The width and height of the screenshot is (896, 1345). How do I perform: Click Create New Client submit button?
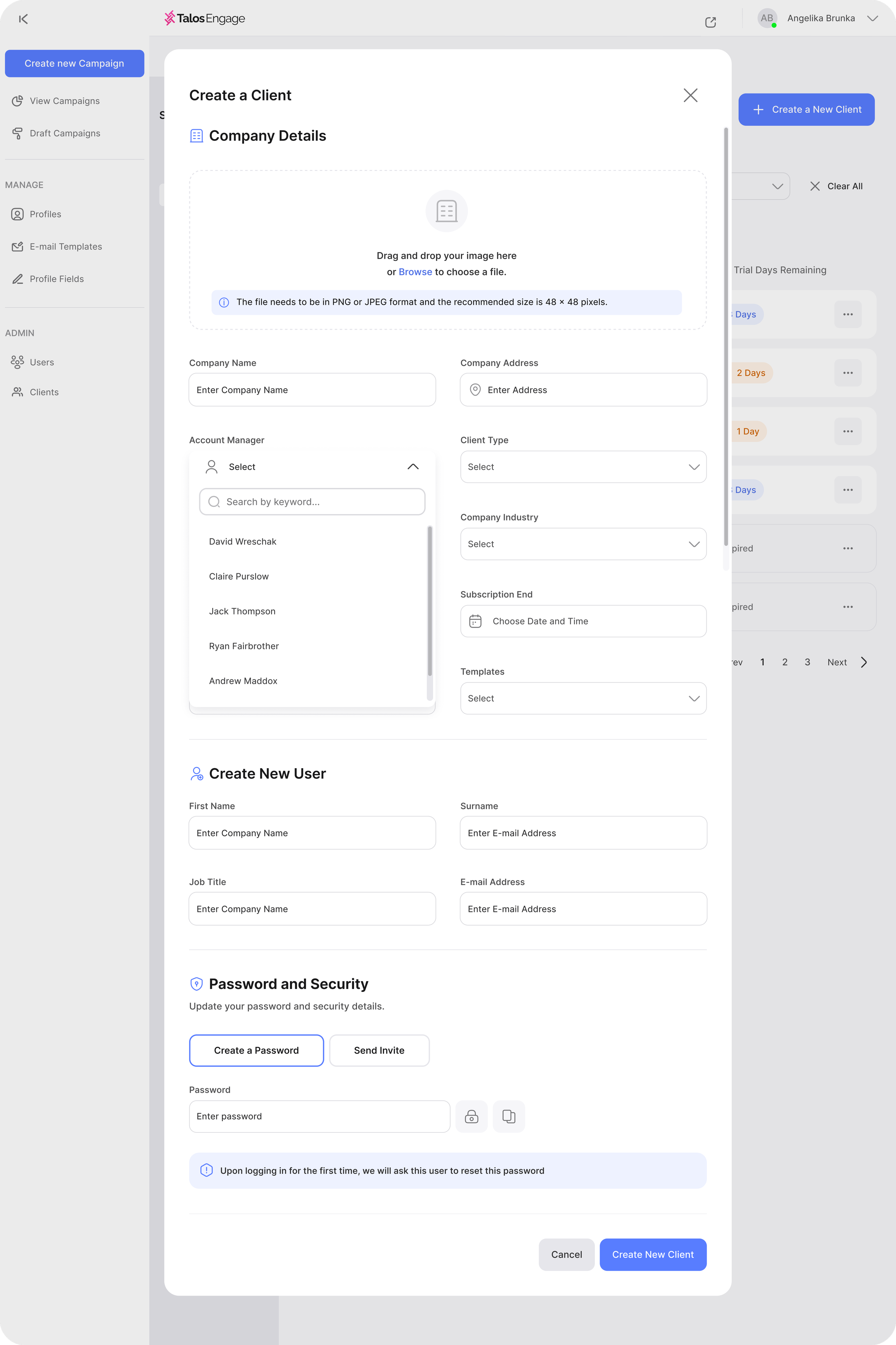pyautogui.click(x=653, y=1255)
